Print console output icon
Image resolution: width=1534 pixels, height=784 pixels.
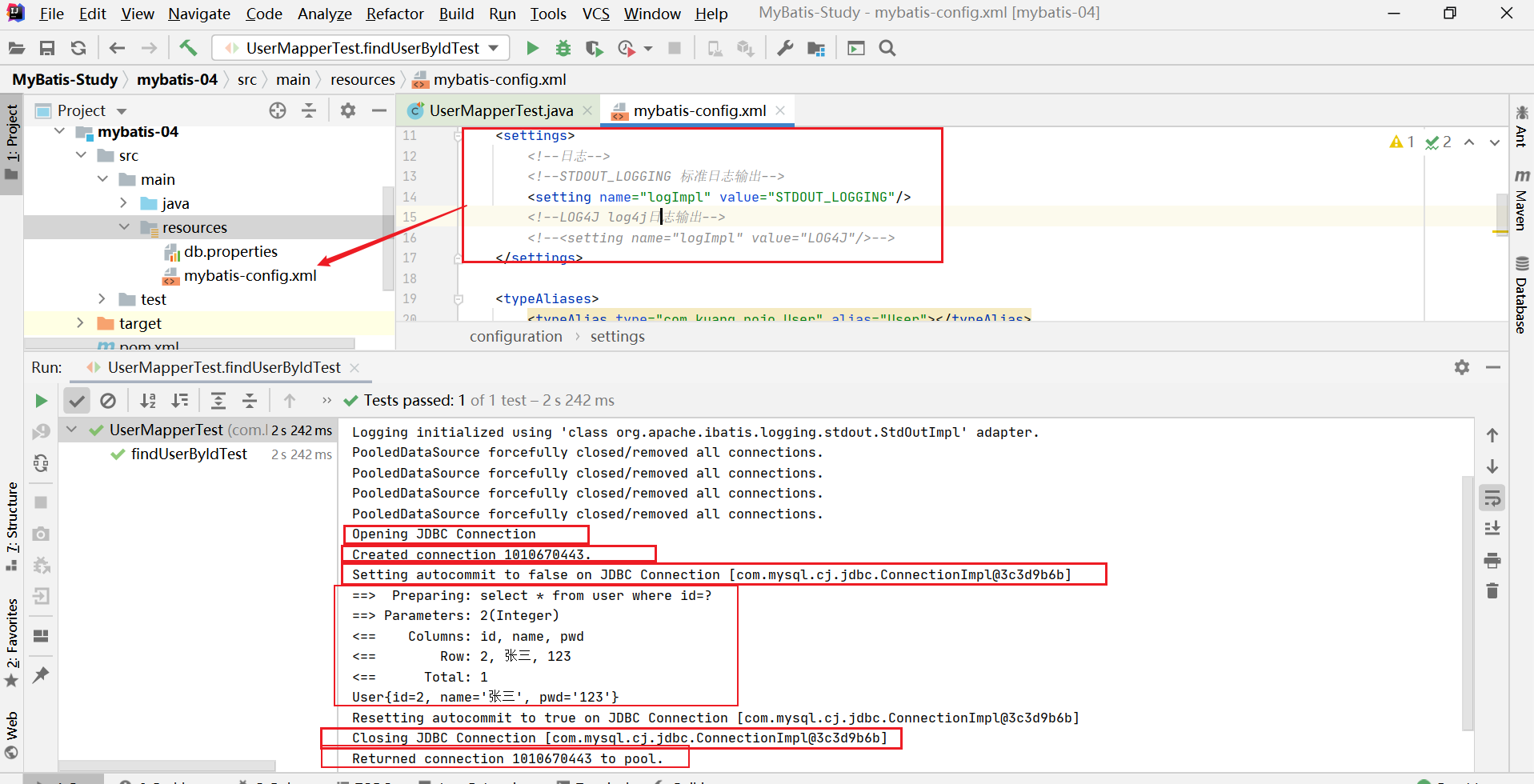point(1492,560)
